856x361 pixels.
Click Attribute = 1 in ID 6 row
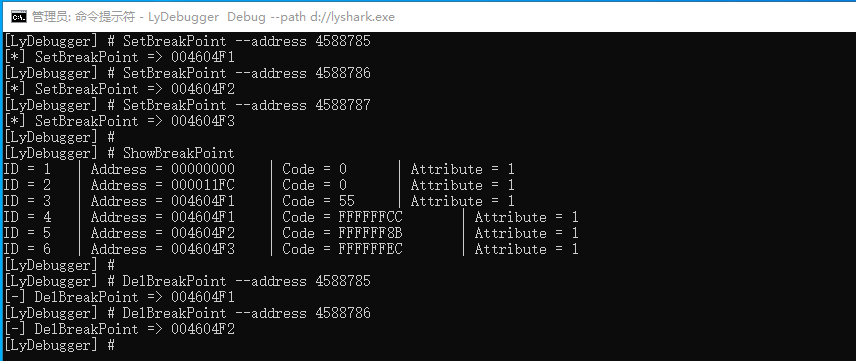[526, 249]
